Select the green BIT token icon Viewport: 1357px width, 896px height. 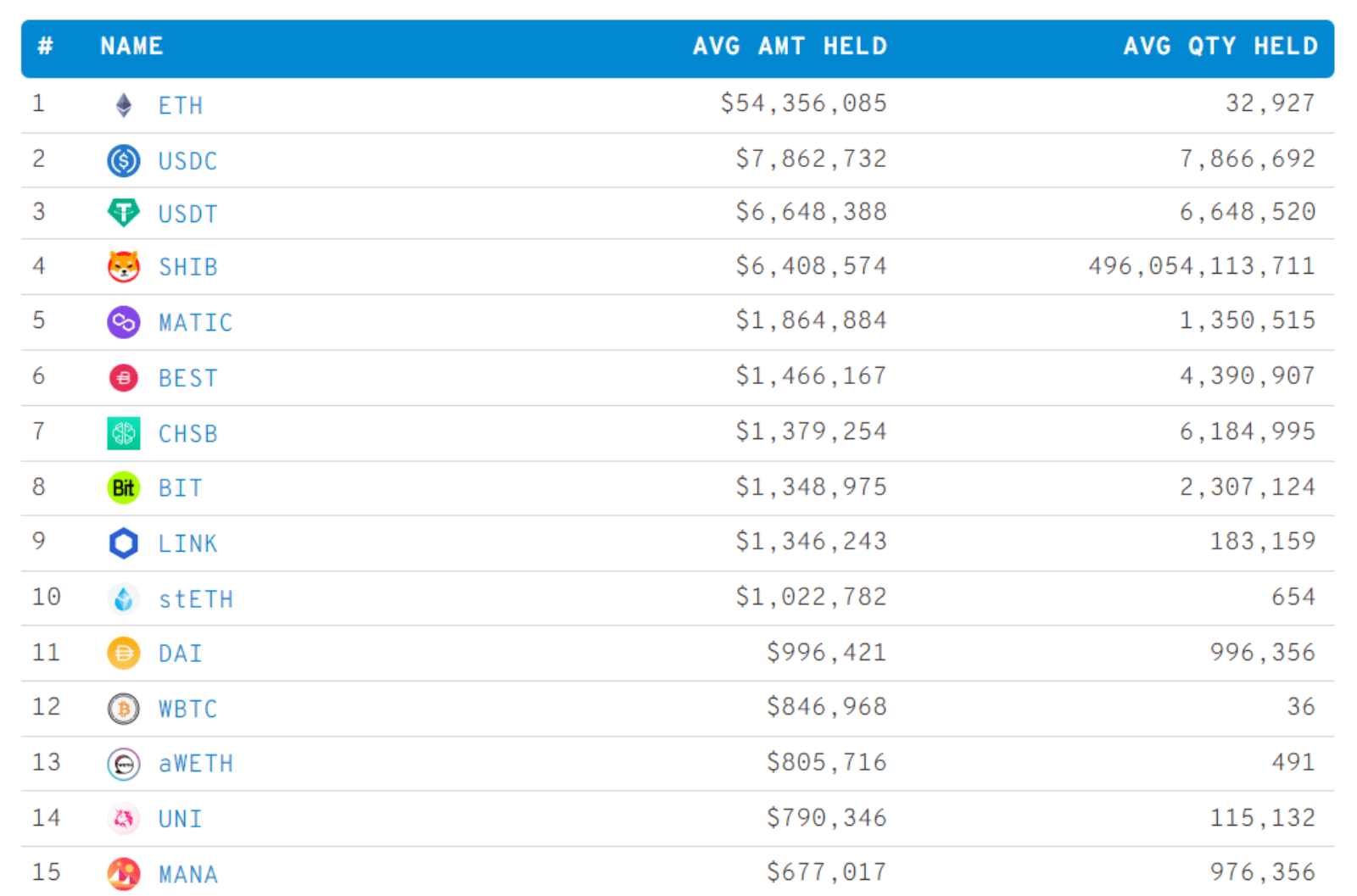click(x=124, y=487)
